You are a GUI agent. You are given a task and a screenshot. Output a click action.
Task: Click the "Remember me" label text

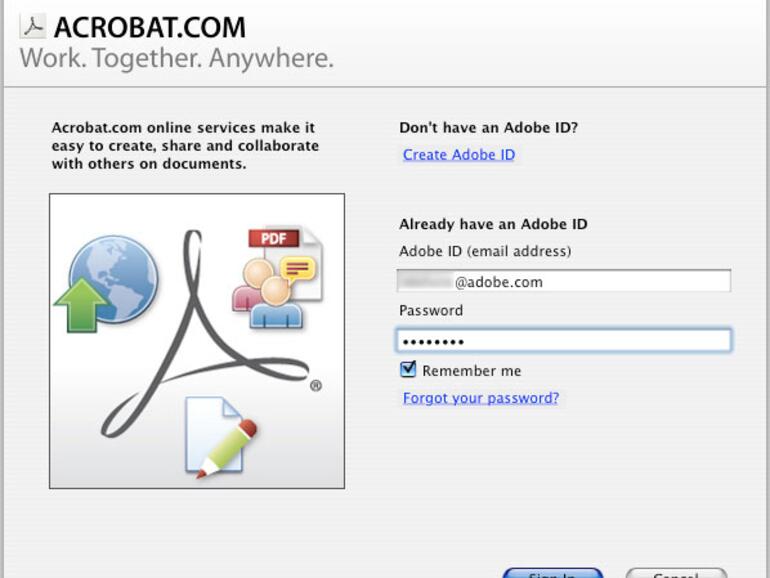click(471, 371)
